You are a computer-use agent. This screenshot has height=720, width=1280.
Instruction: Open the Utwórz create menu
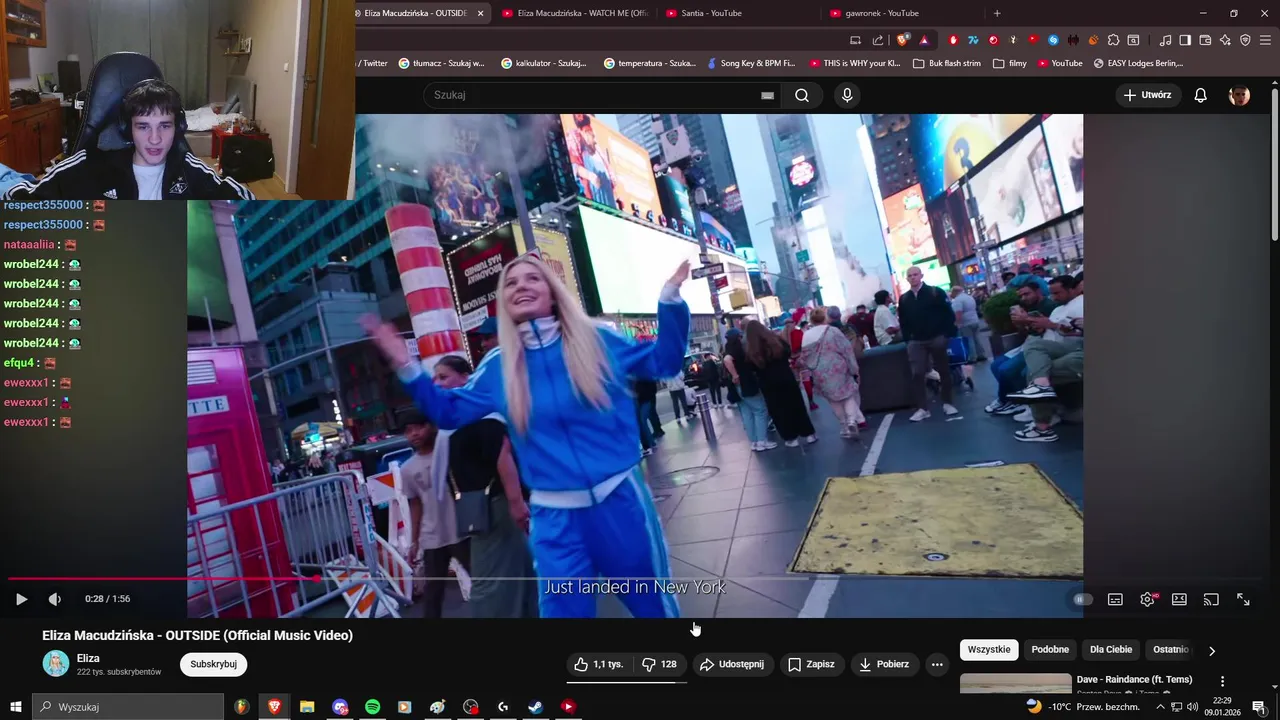[1148, 95]
